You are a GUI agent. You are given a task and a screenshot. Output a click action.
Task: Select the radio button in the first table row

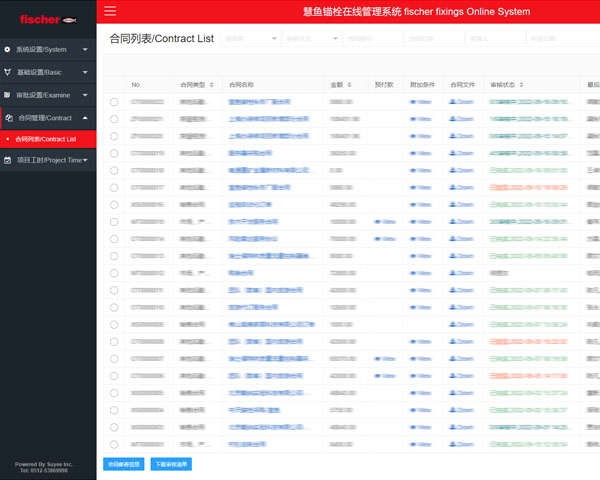click(x=114, y=102)
